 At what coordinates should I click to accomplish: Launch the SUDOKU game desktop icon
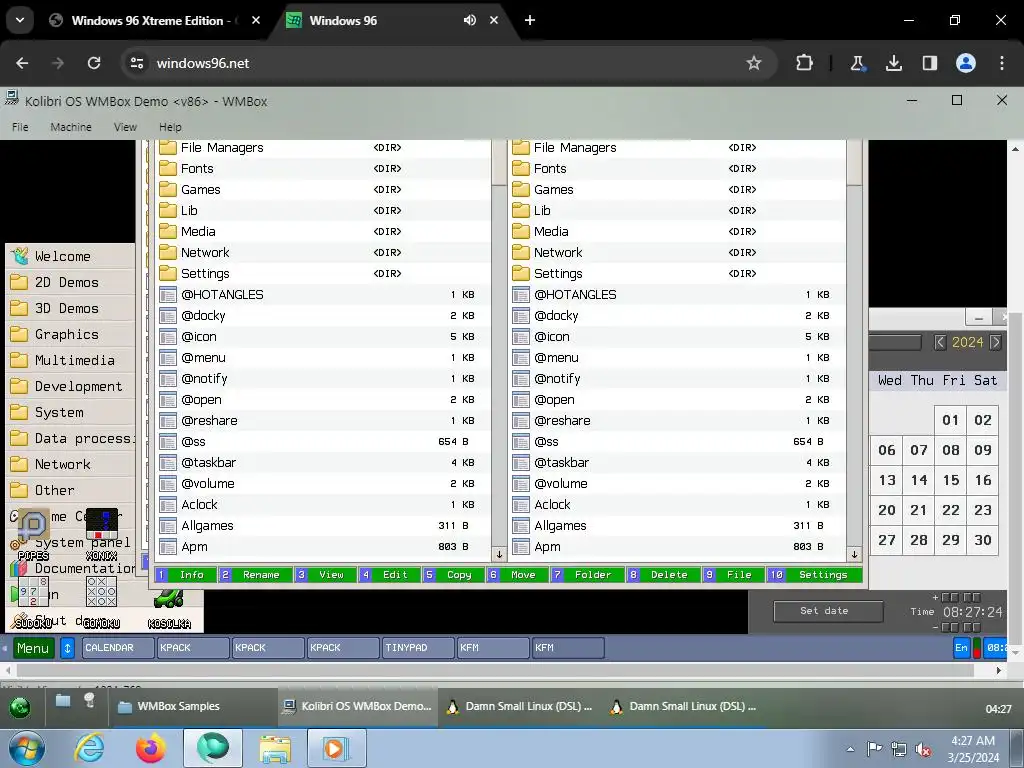tap(33, 602)
